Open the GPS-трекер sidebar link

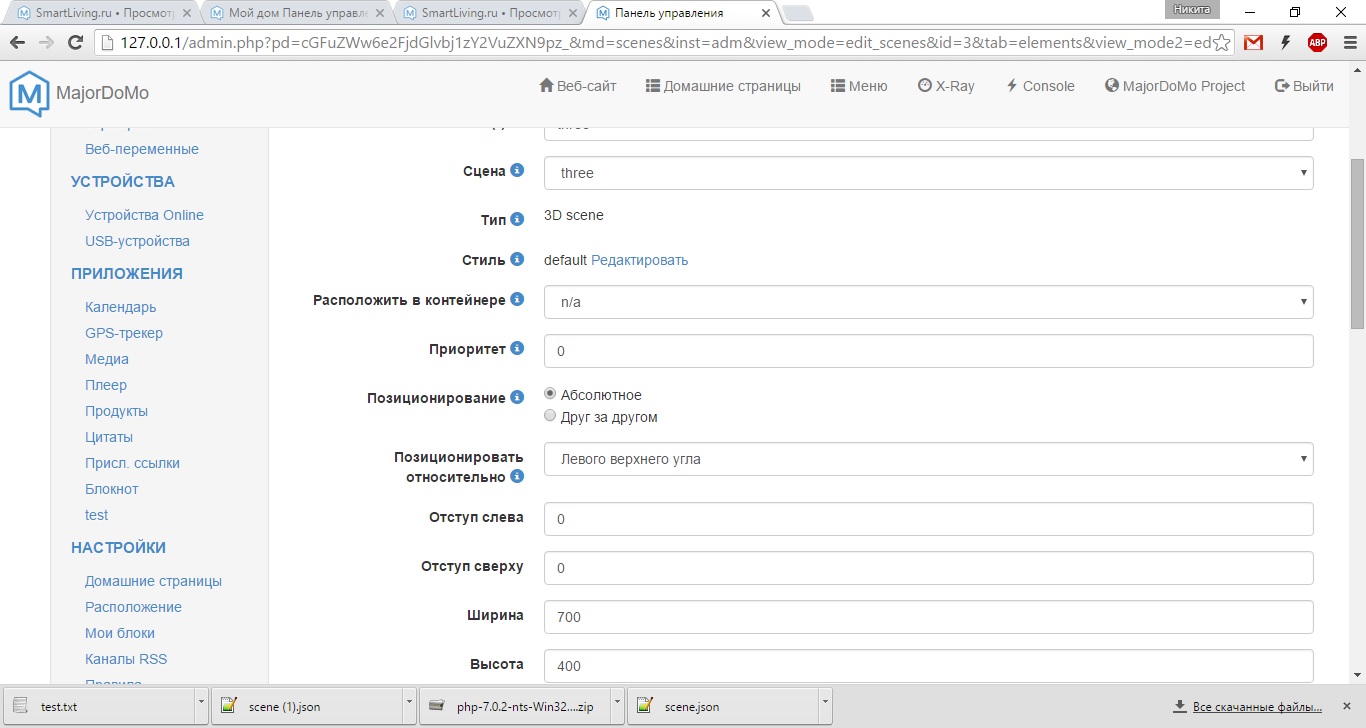(124, 333)
